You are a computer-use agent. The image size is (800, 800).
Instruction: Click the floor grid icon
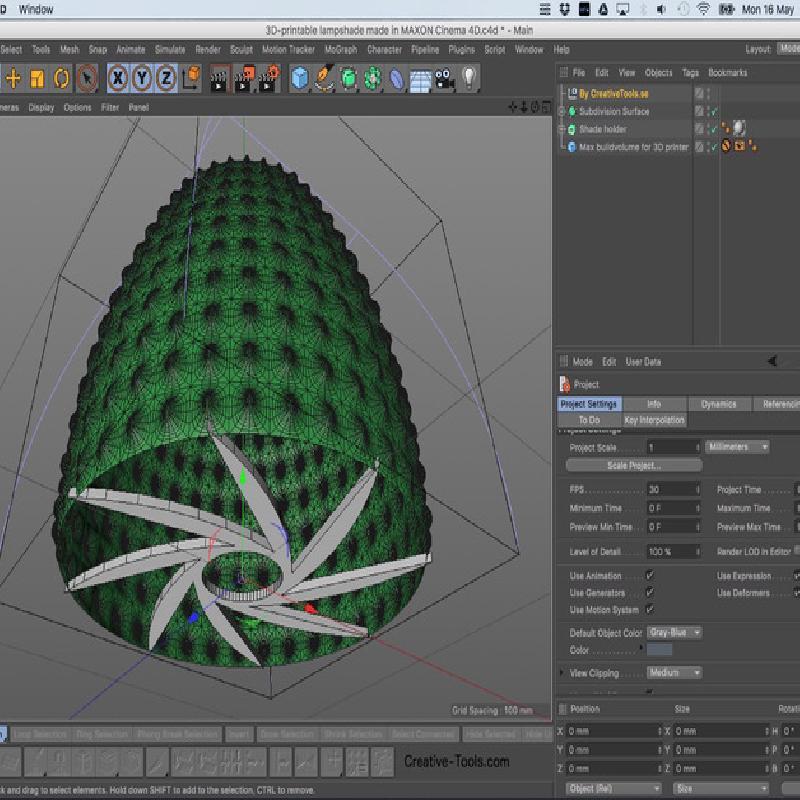click(x=420, y=78)
